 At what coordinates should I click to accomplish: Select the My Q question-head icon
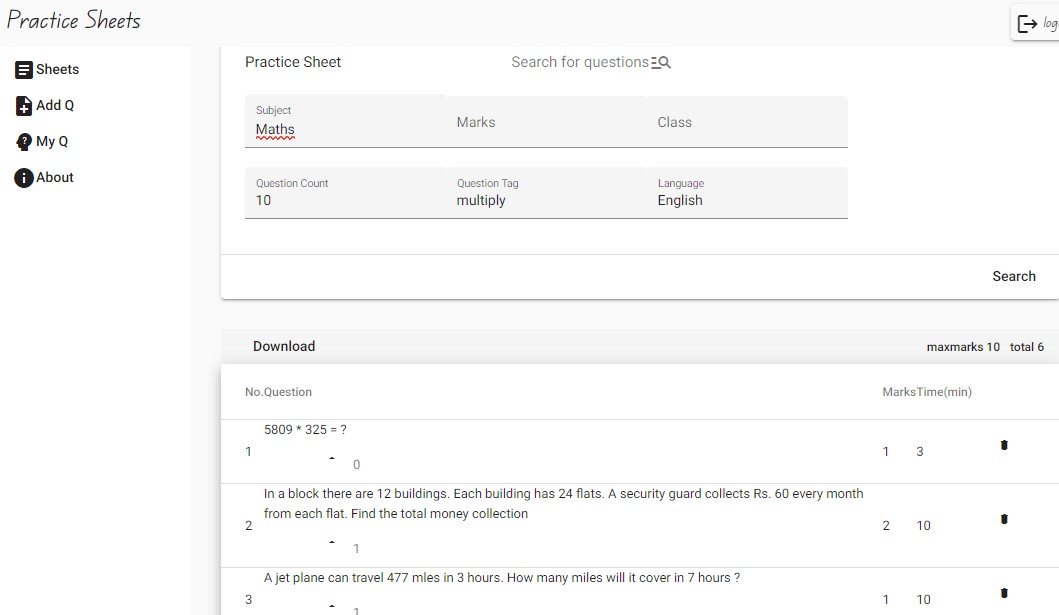tap(24, 142)
